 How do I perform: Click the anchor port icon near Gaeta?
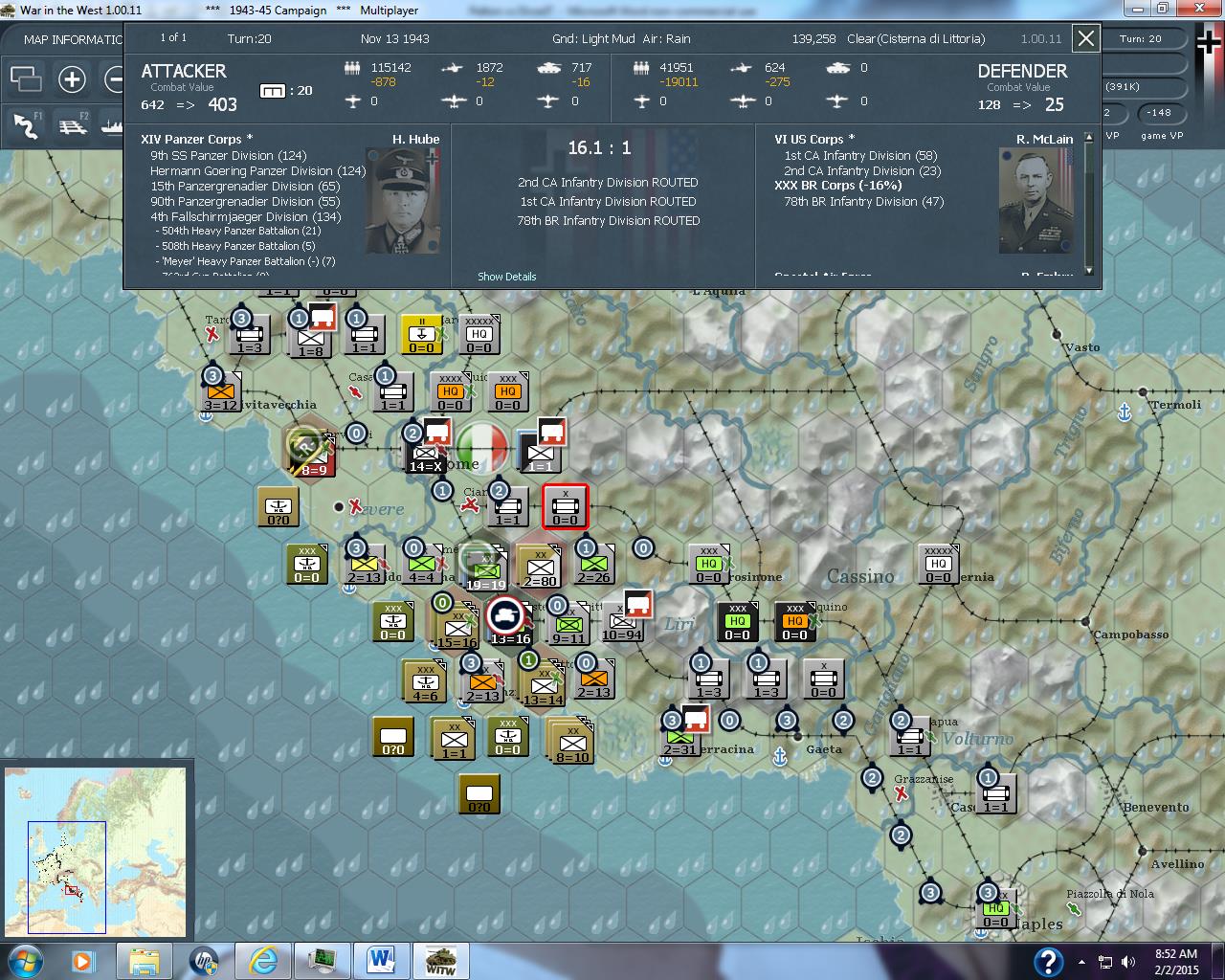779,757
